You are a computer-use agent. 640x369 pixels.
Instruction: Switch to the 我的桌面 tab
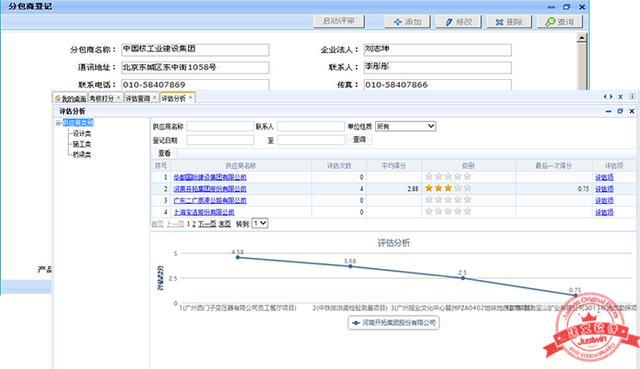tap(71, 98)
